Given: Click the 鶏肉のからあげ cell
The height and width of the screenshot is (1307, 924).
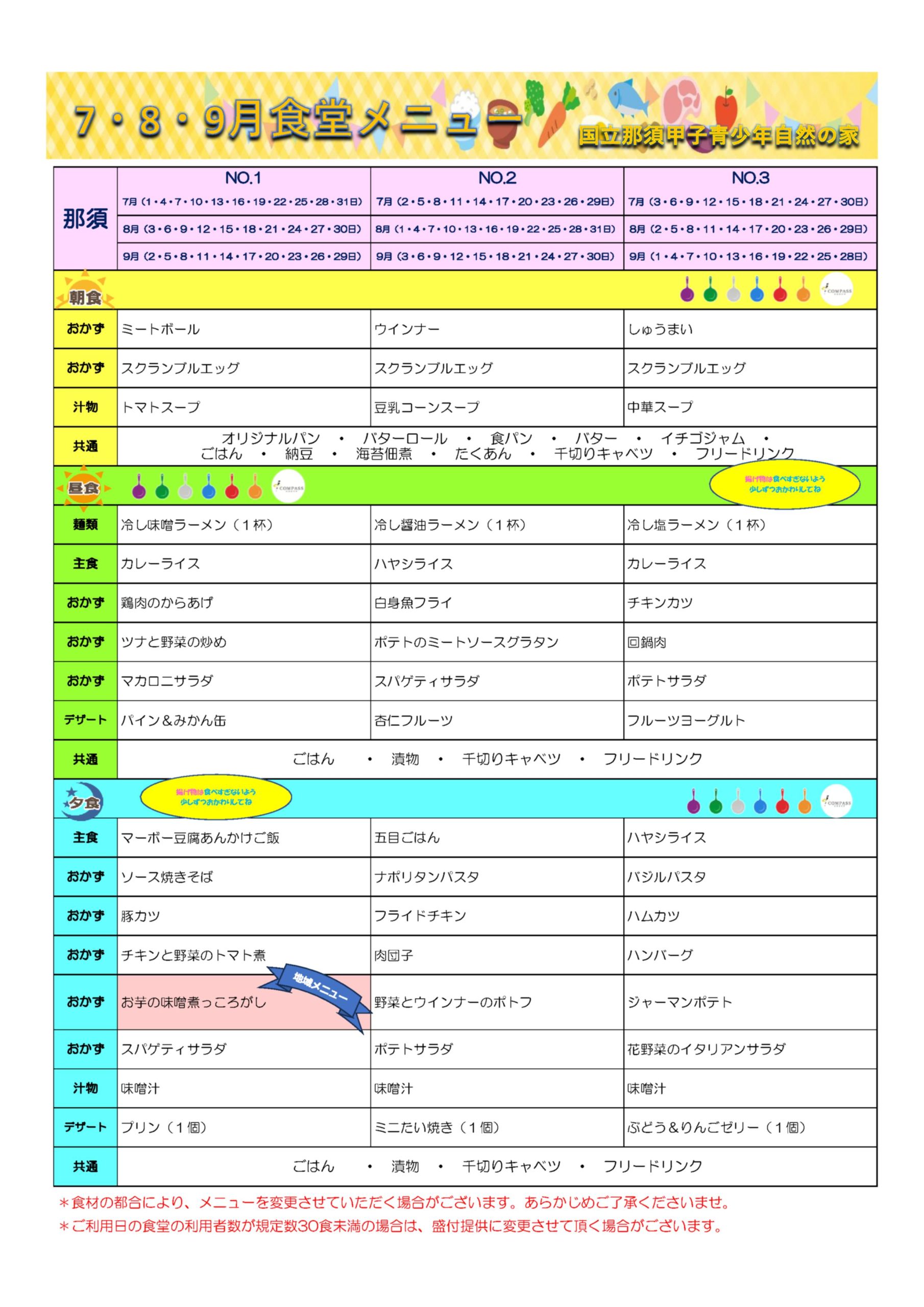Looking at the screenshot, I should coord(244,603).
